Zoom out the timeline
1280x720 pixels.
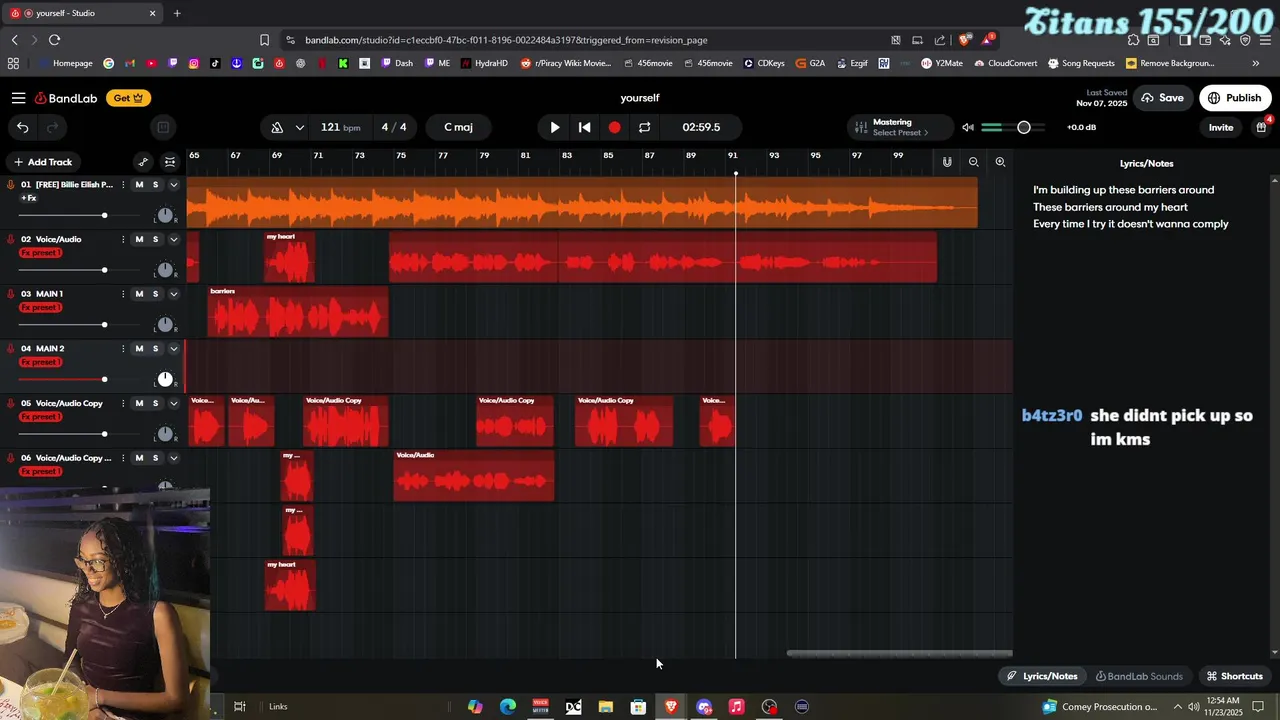click(973, 162)
